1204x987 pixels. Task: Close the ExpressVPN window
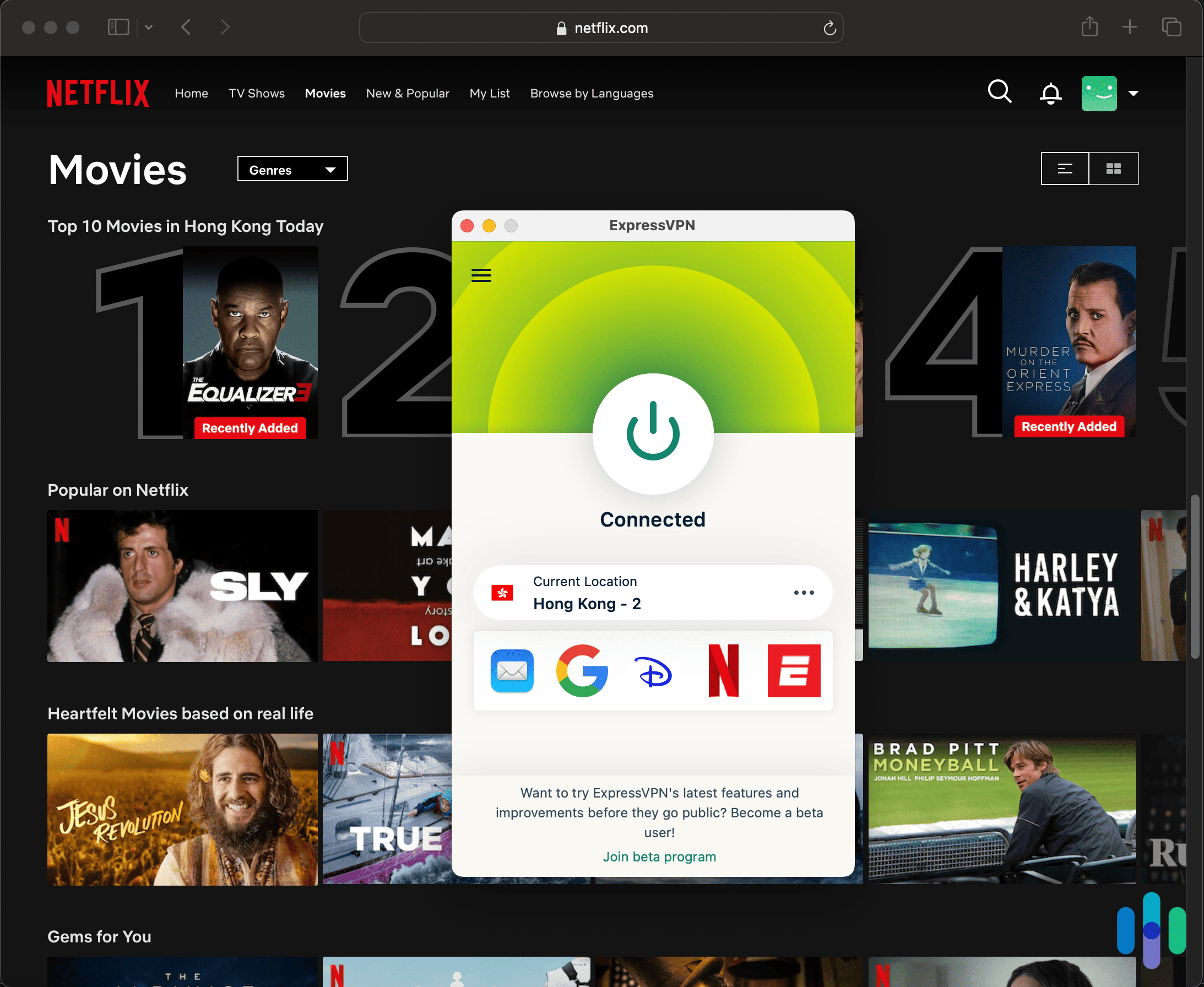(467, 226)
